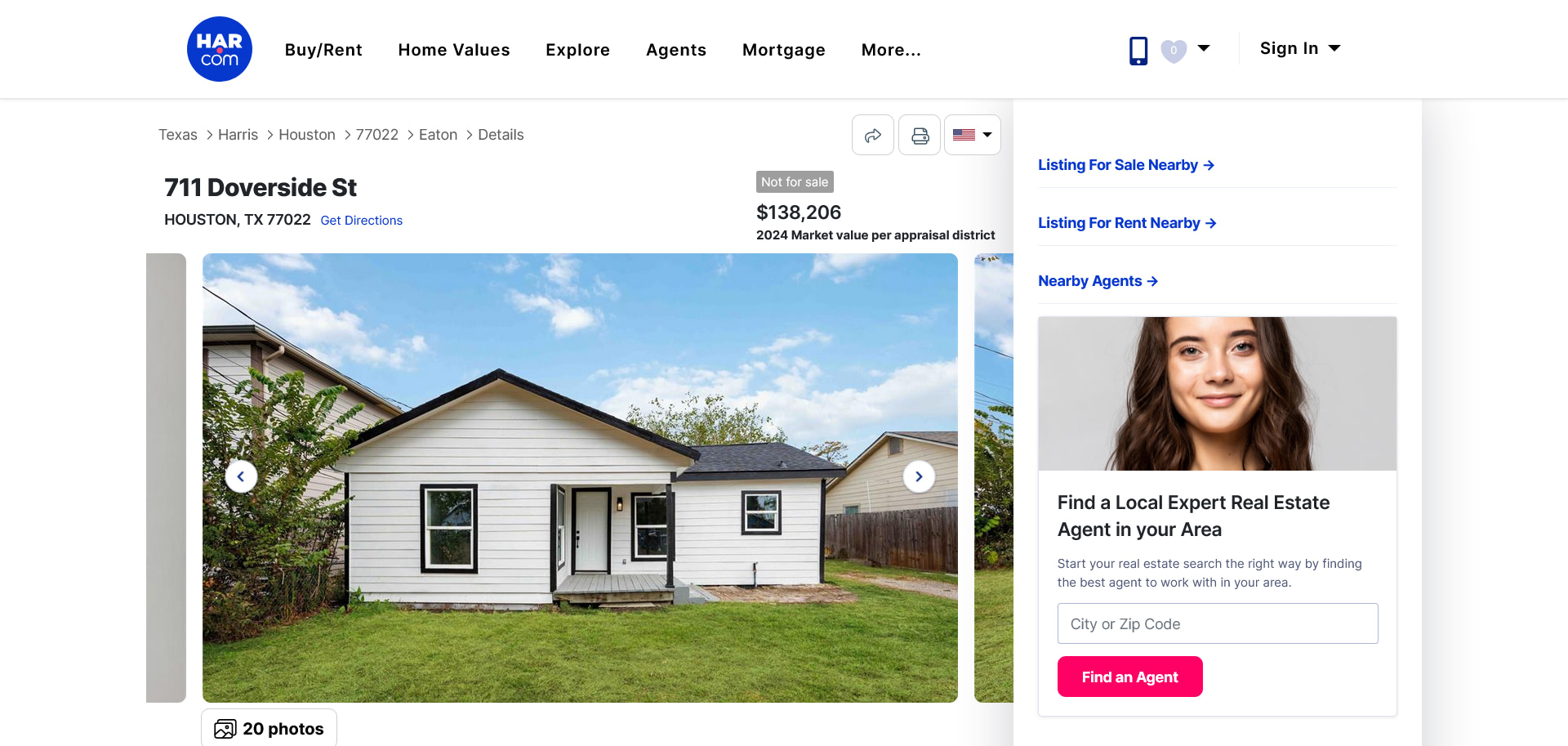
Task: Click the favorites heart icon
Action: 1174,51
